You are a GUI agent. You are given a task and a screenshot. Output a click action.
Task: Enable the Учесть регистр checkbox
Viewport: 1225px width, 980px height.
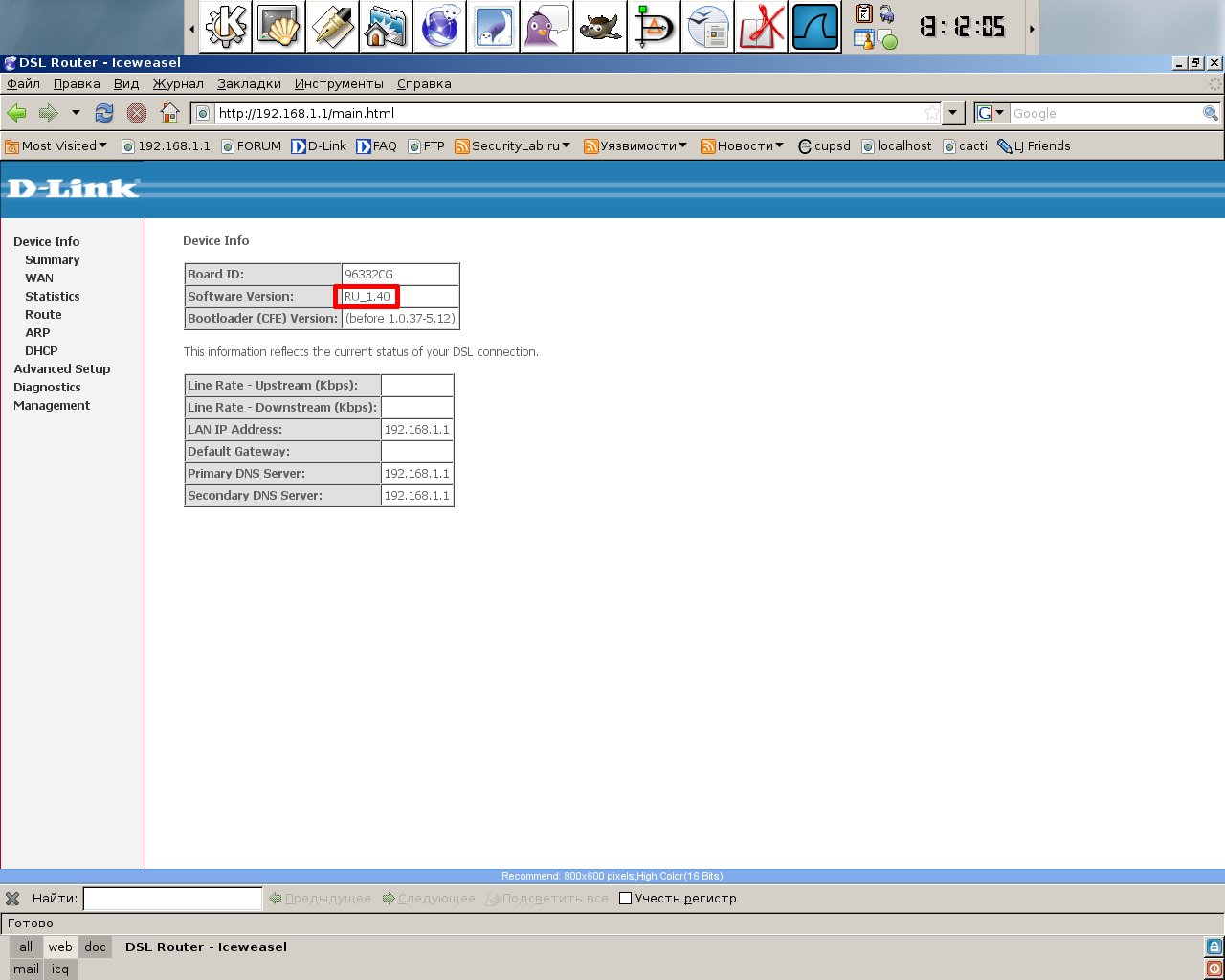[626, 899]
